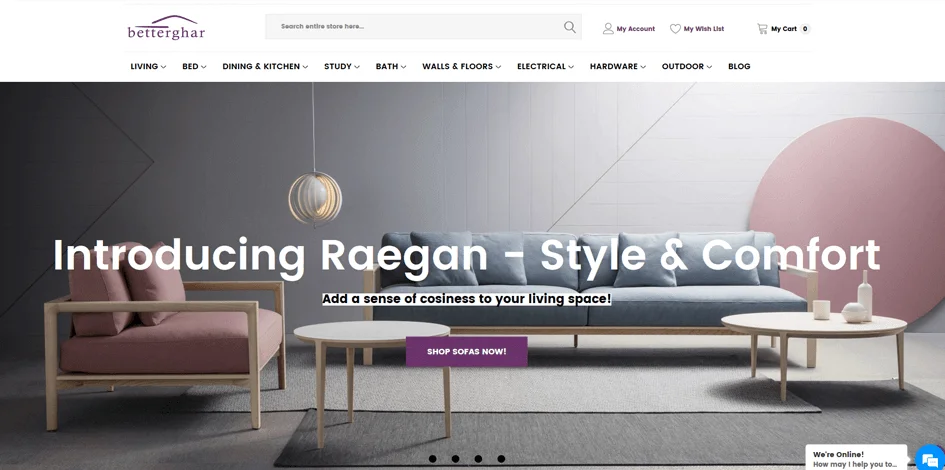This screenshot has height=470, width=945.
Task: Open the shopping cart icon
Action: 762,28
